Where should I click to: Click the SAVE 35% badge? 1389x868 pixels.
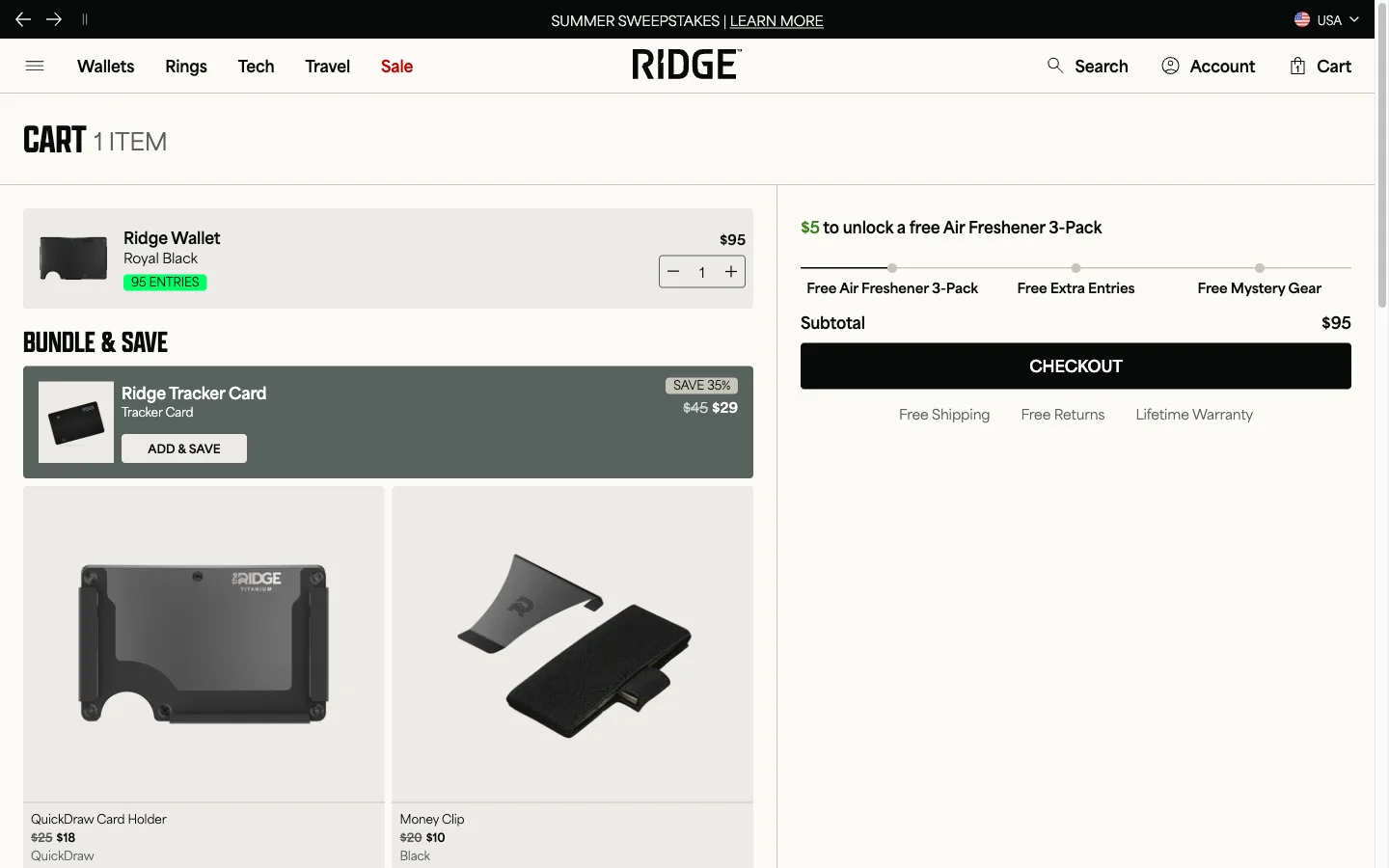tap(701, 386)
